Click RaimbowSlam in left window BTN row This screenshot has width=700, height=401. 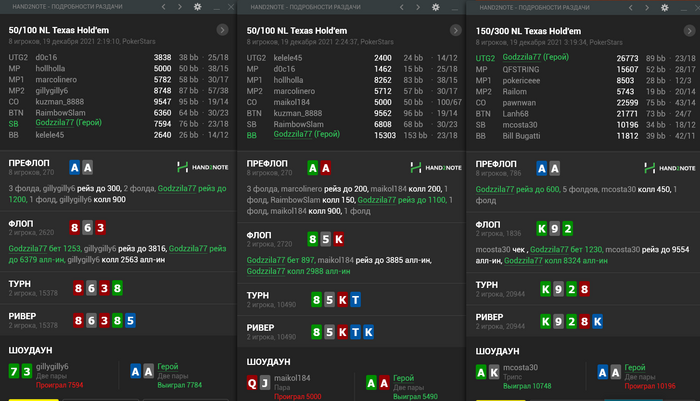60,113
